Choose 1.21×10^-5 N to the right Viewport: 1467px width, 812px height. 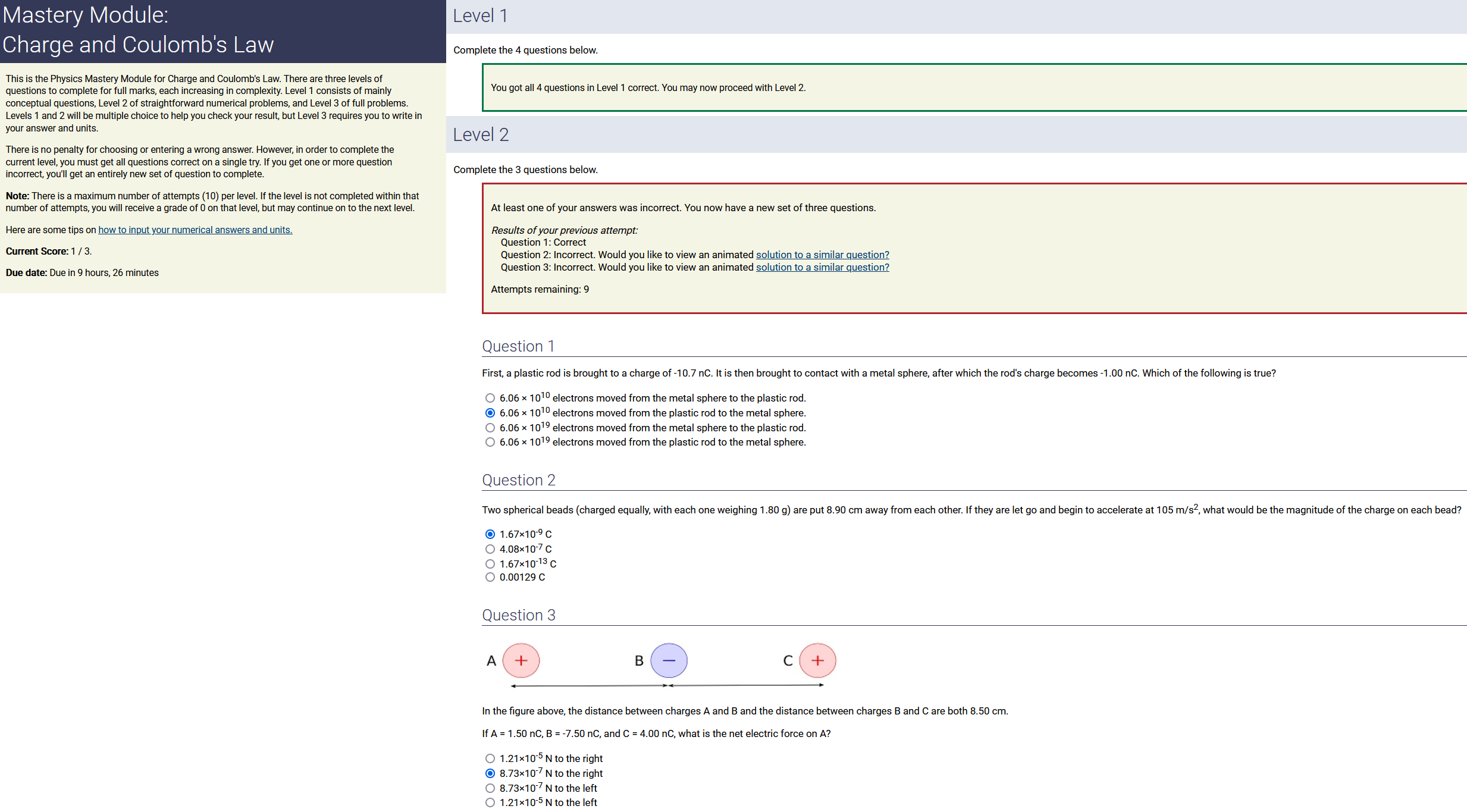pyautogui.click(x=490, y=758)
